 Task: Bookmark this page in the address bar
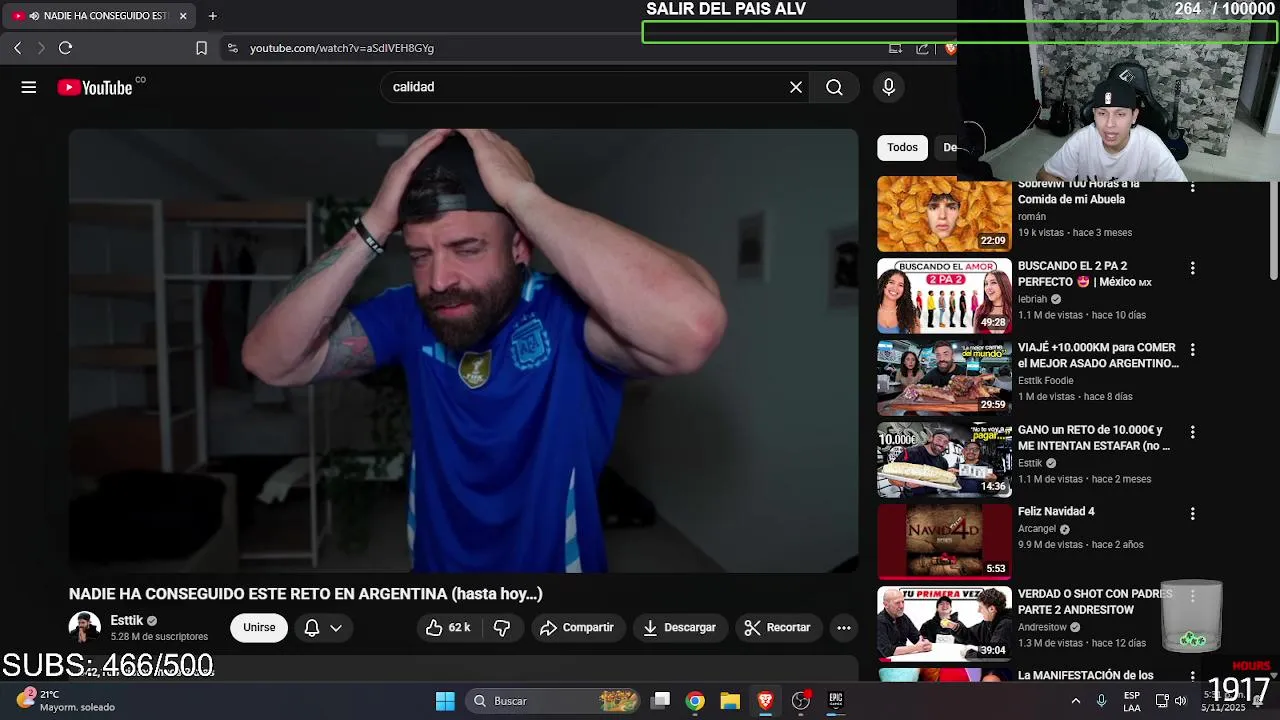pos(201,47)
